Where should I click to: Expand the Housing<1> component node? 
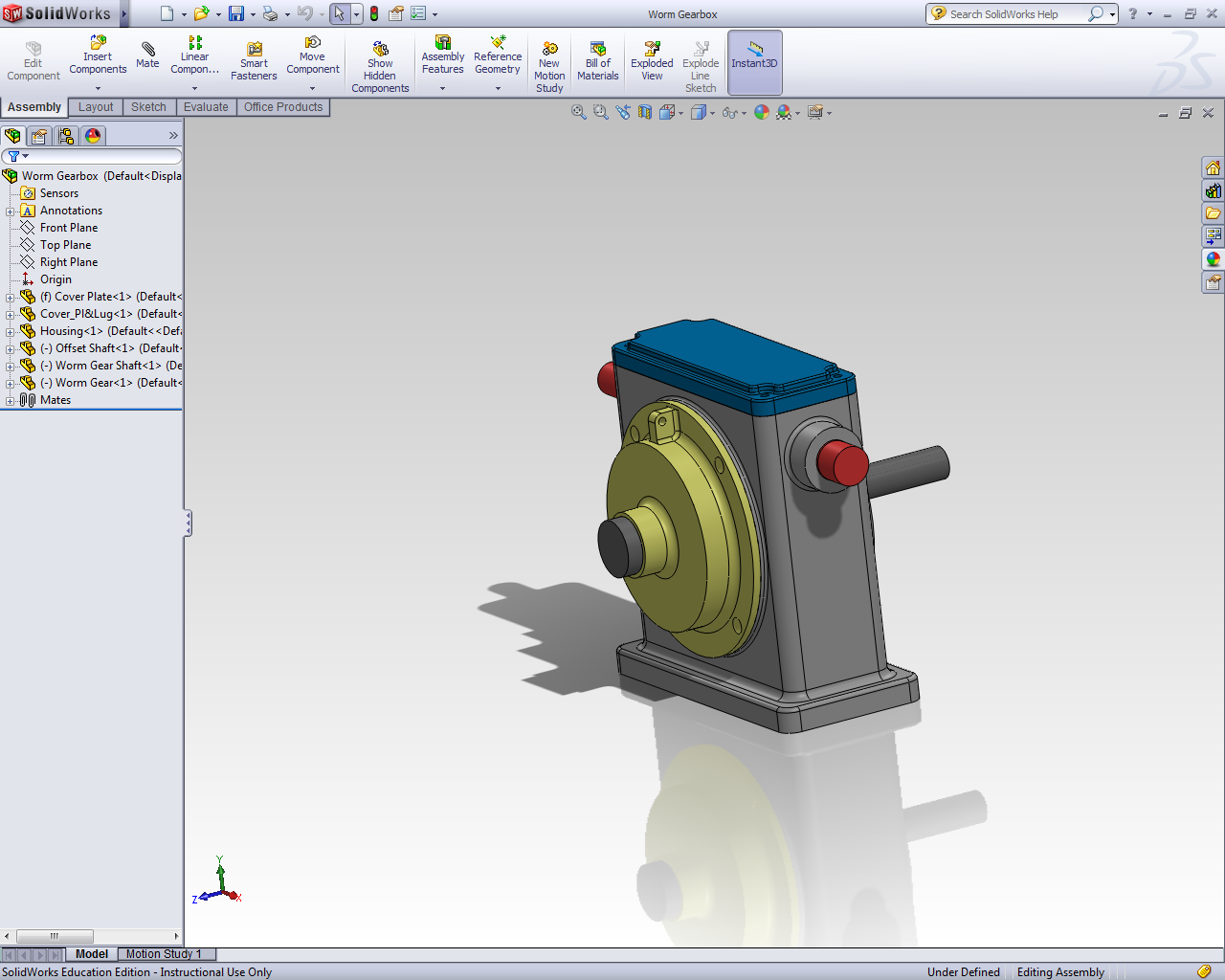(11, 332)
